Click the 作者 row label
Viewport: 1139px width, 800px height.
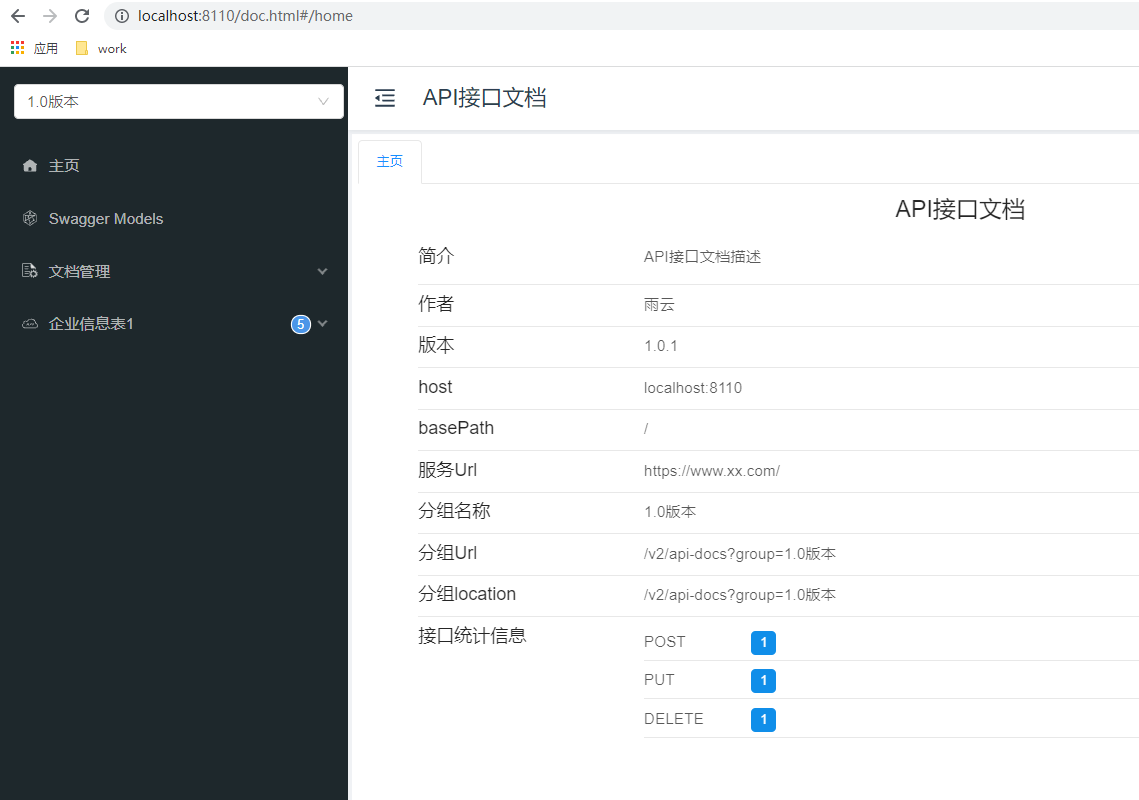tap(436, 304)
